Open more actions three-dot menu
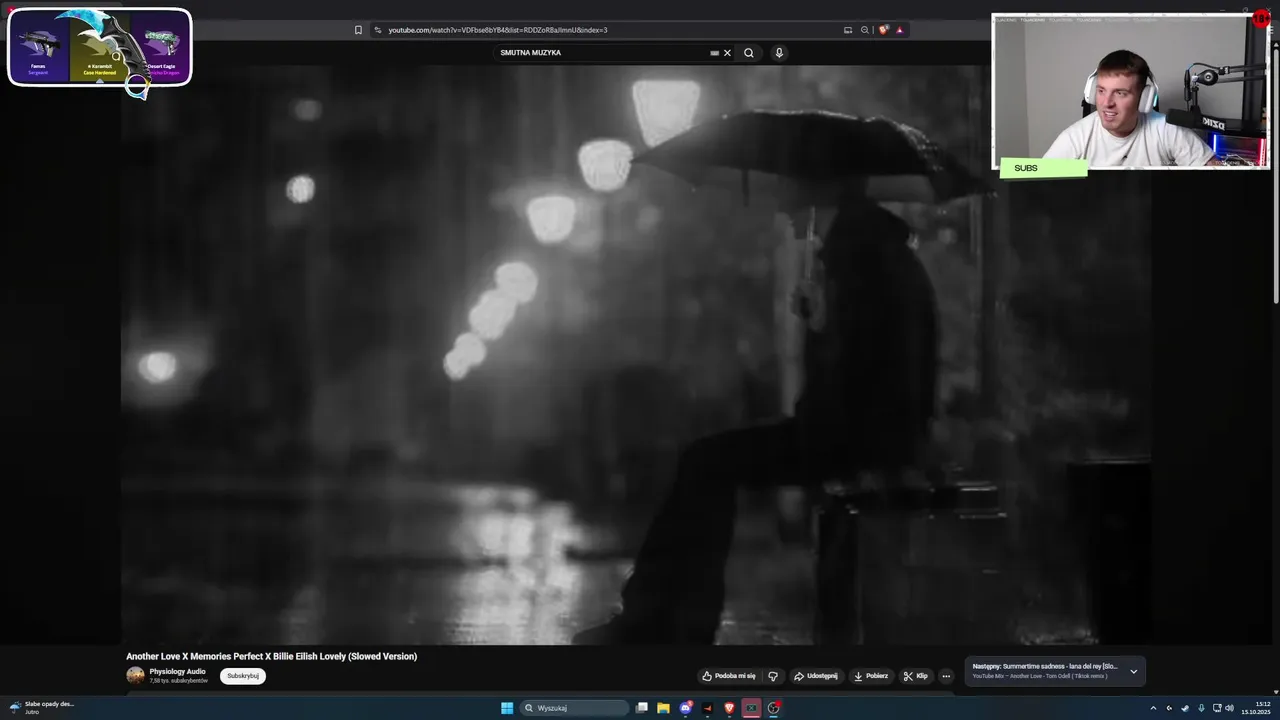This screenshot has width=1280, height=720. [x=946, y=676]
